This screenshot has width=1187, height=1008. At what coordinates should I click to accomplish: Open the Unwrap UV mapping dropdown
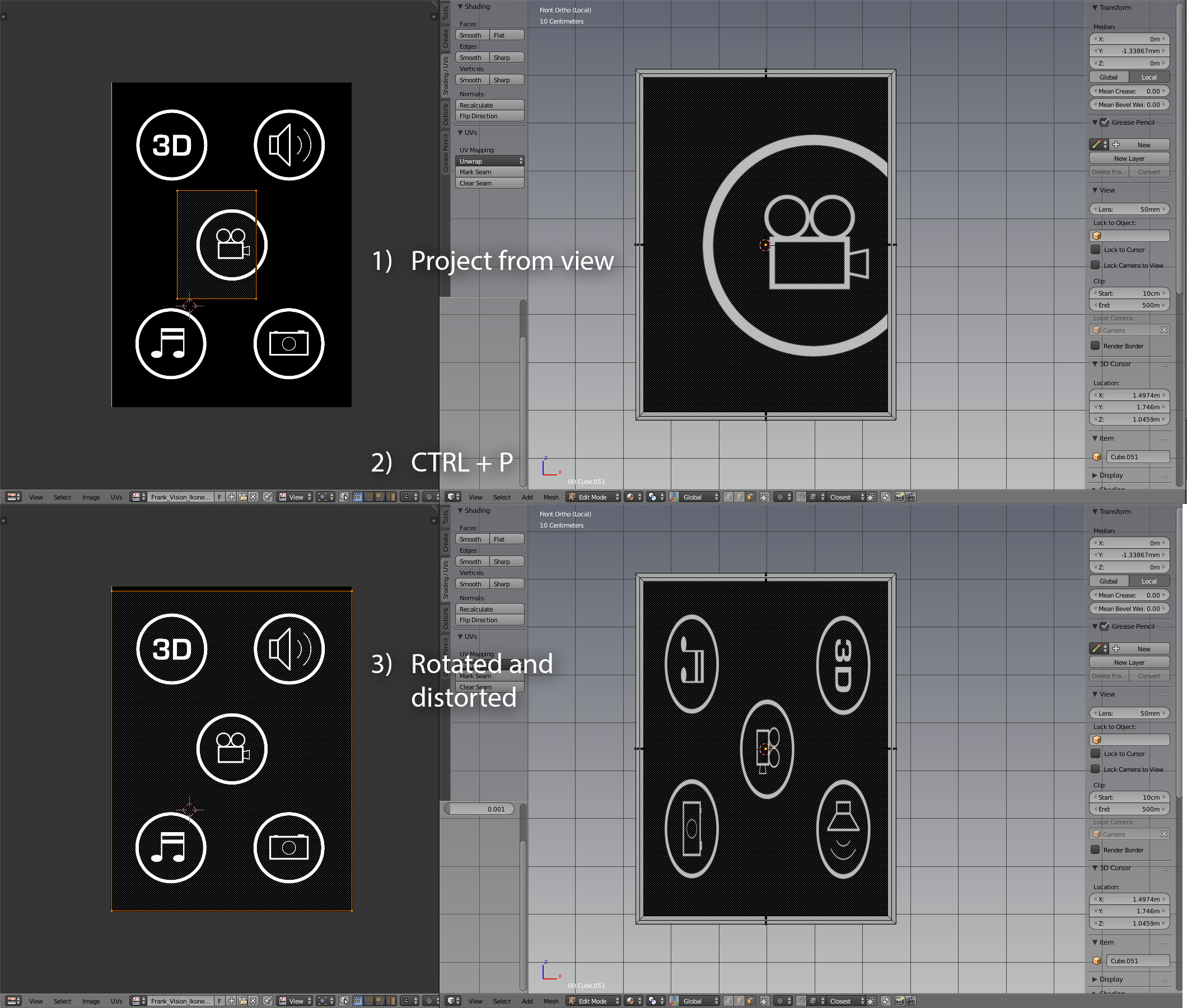tap(489, 161)
